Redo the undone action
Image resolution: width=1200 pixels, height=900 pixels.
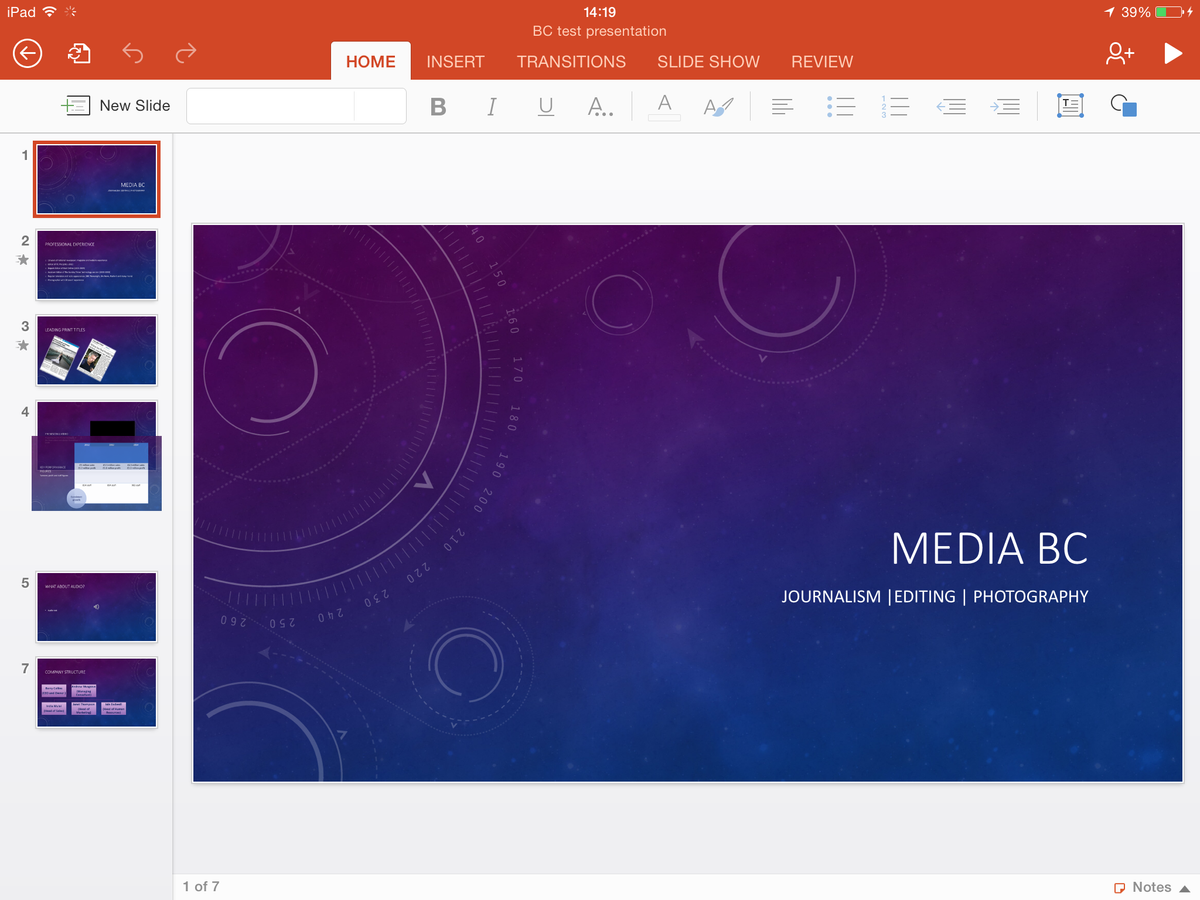click(185, 54)
